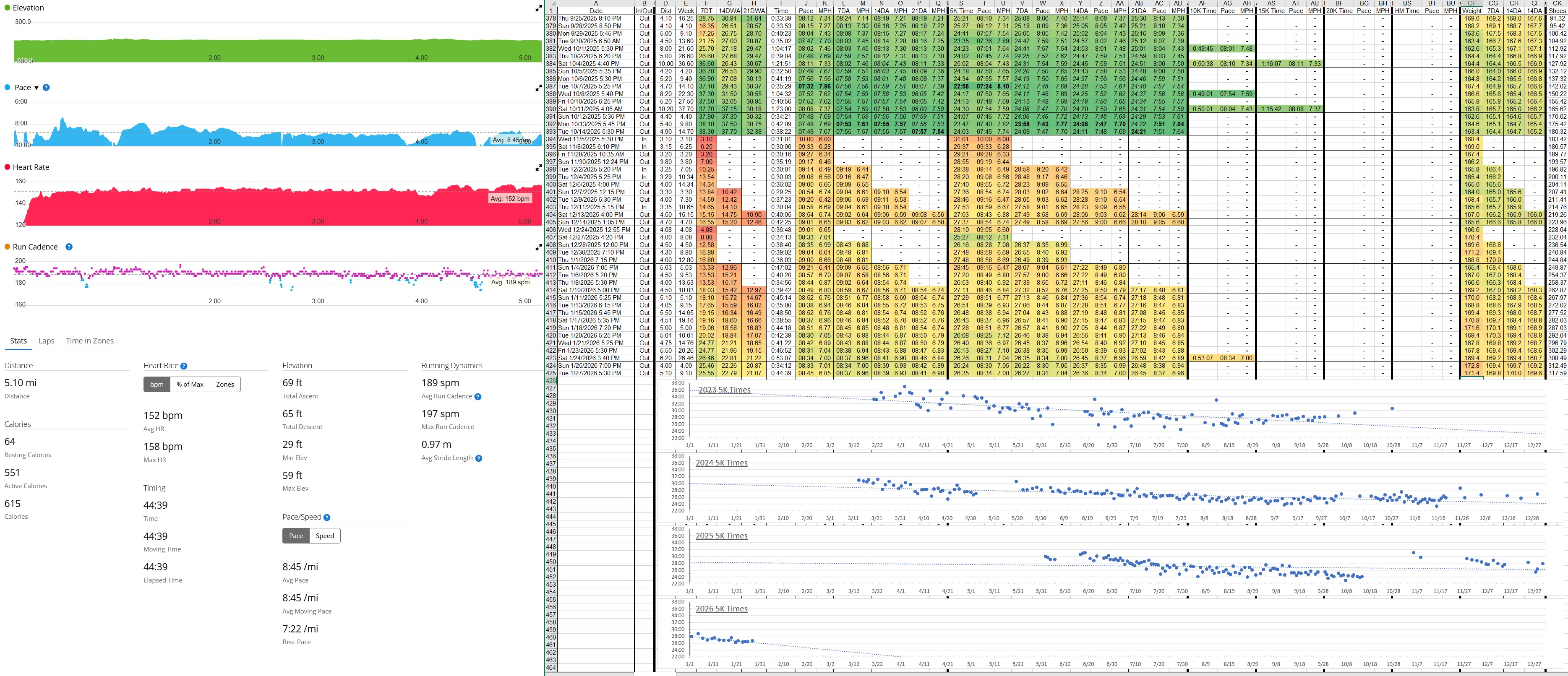Image resolution: width=1568 pixels, height=676 pixels.
Task: Open the Pace chart metric dropdown
Action: (x=36, y=88)
